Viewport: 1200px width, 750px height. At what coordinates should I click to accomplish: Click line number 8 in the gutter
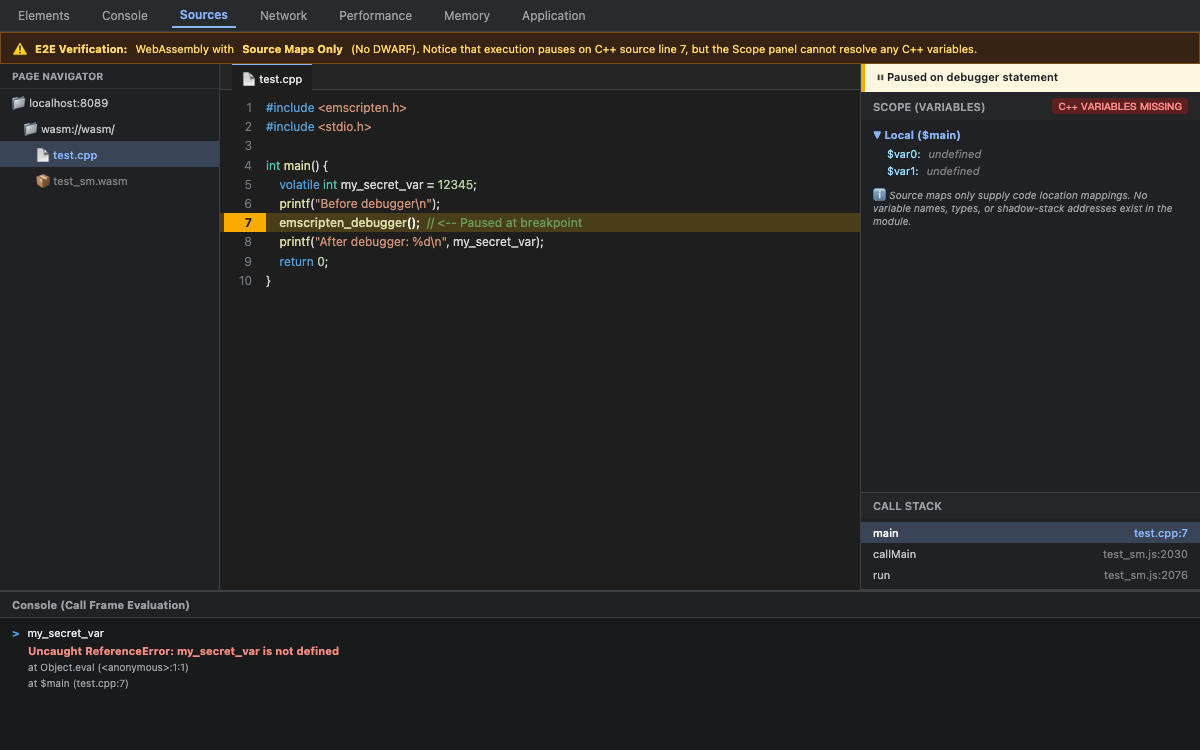coord(248,242)
